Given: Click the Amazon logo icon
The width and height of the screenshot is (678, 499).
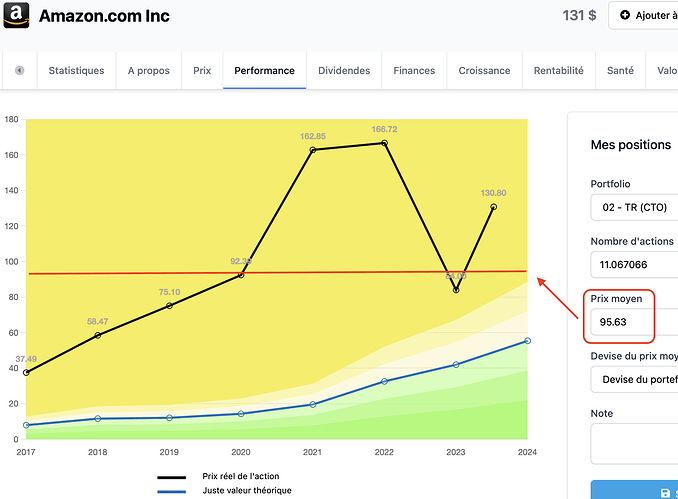Looking at the screenshot, I should click(16, 15).
